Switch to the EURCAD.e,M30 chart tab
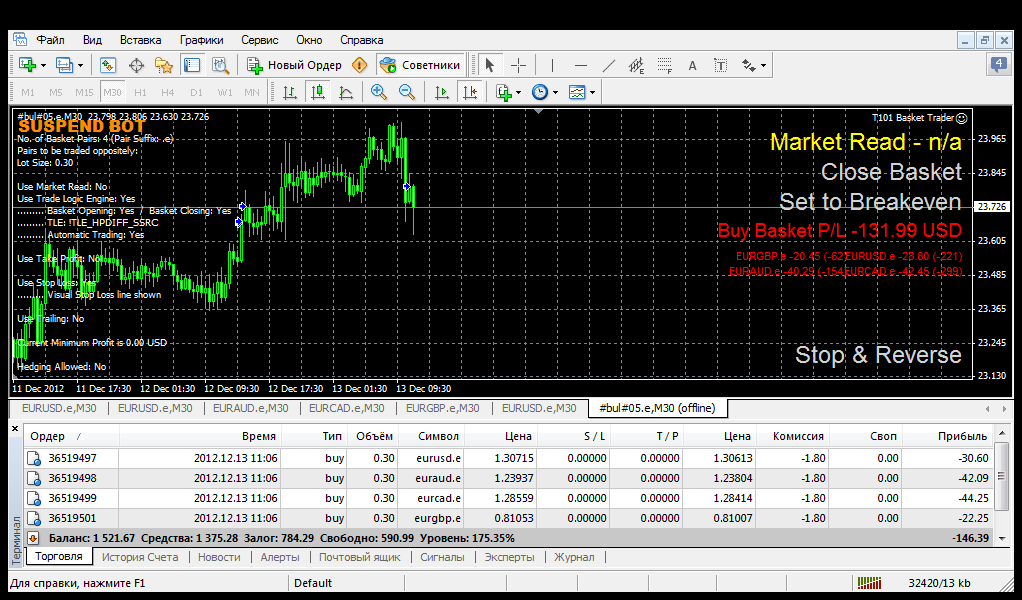Screen dimensions: 1022x600 [347, 408]
